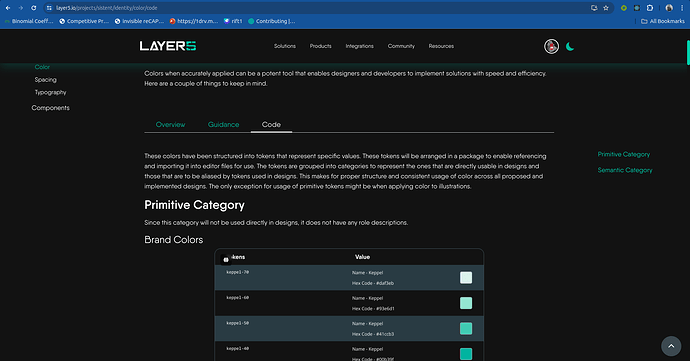Open the site information icon in the address bar
690x361 pixels.
(x=49, y=8)
